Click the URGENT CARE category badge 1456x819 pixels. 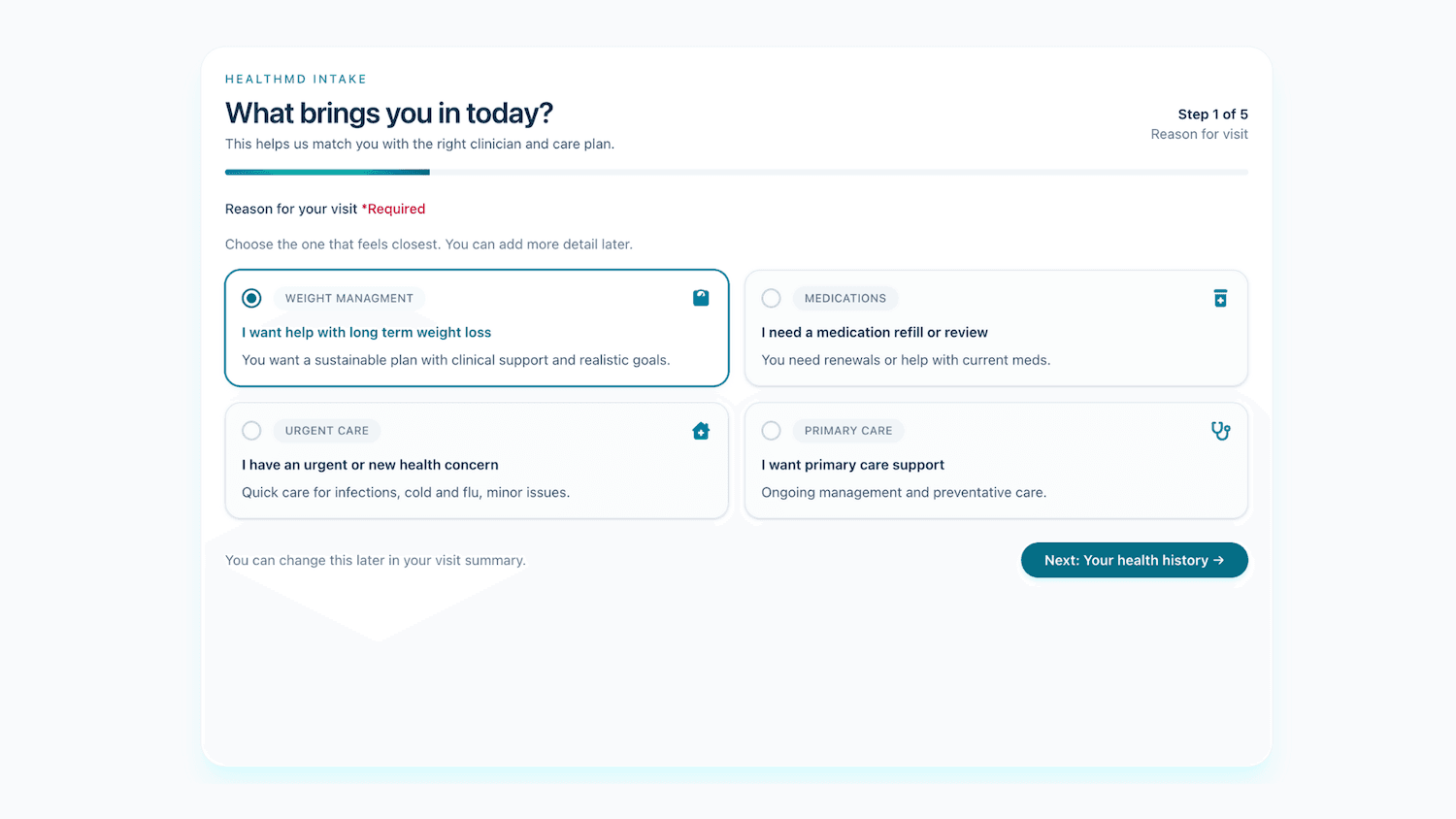(x=326, y=431)
